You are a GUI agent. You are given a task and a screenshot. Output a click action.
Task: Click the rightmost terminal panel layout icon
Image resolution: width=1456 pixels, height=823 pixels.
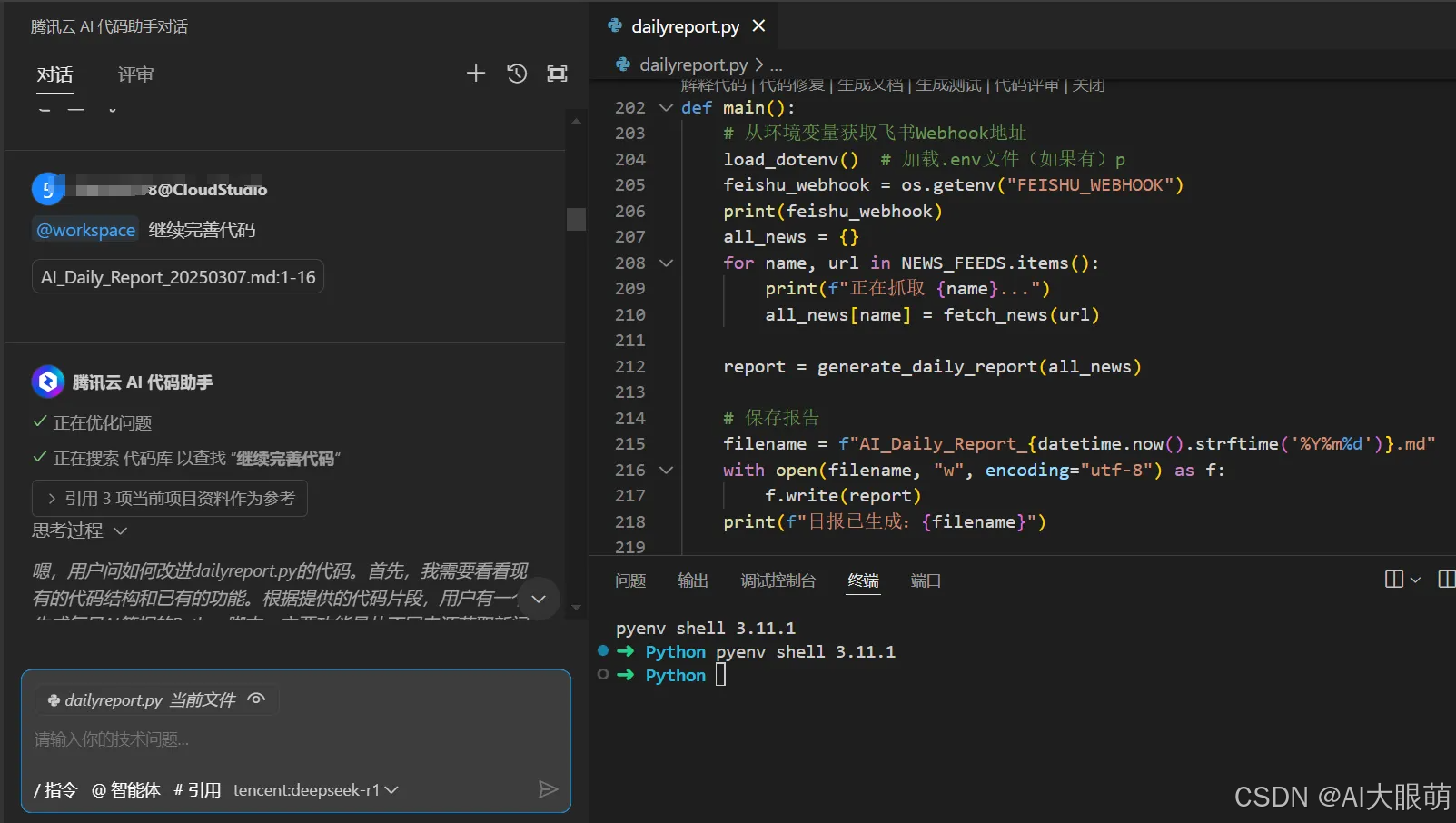pos(1447,580)
